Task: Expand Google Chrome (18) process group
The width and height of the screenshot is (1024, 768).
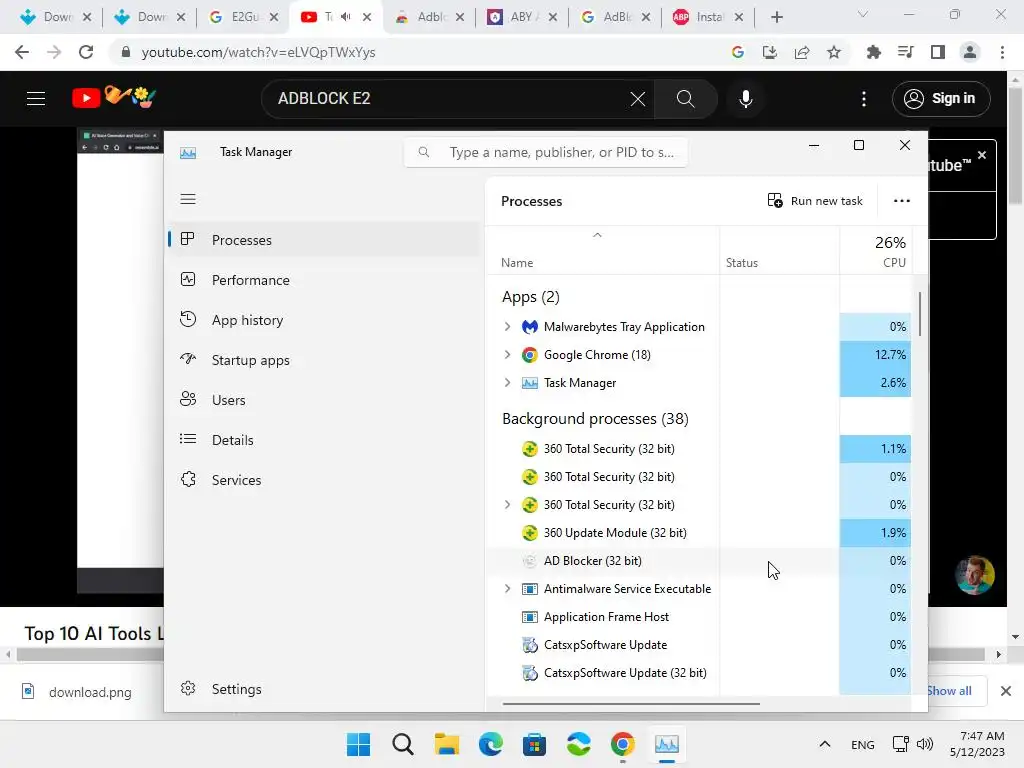Action: [x=507, y=355]
